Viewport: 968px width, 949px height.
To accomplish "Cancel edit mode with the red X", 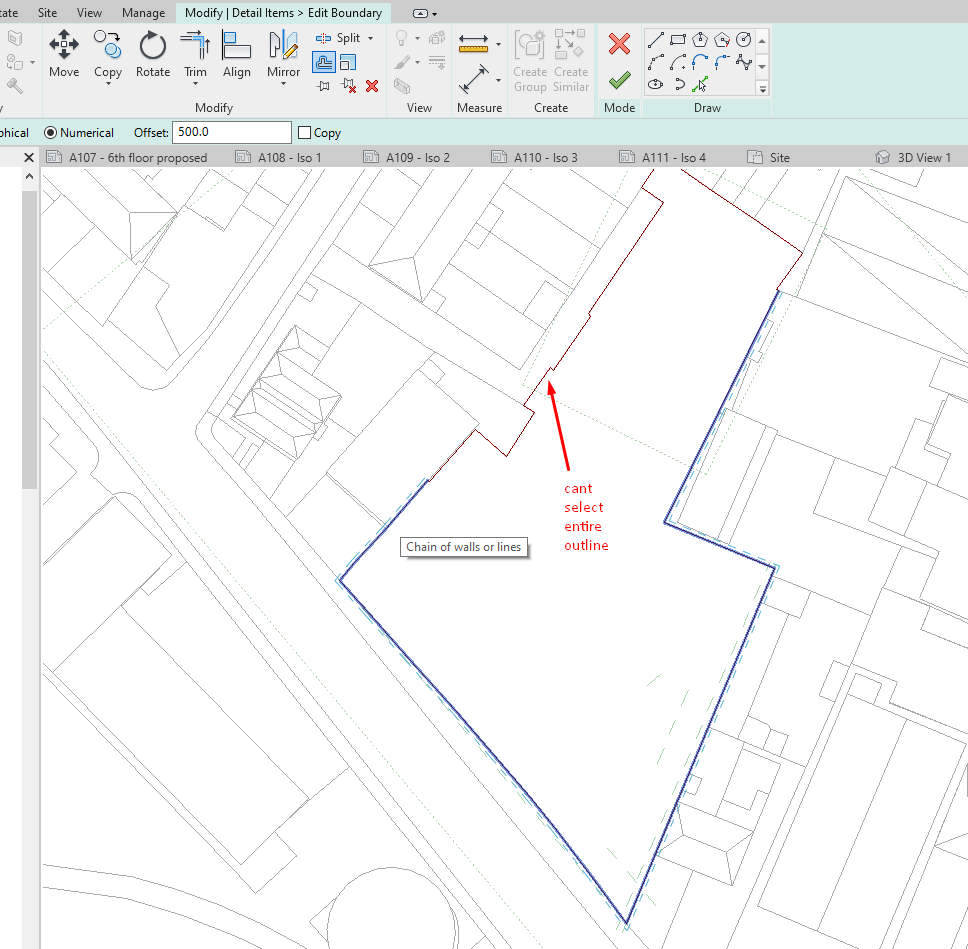I will tap(618, 44).
